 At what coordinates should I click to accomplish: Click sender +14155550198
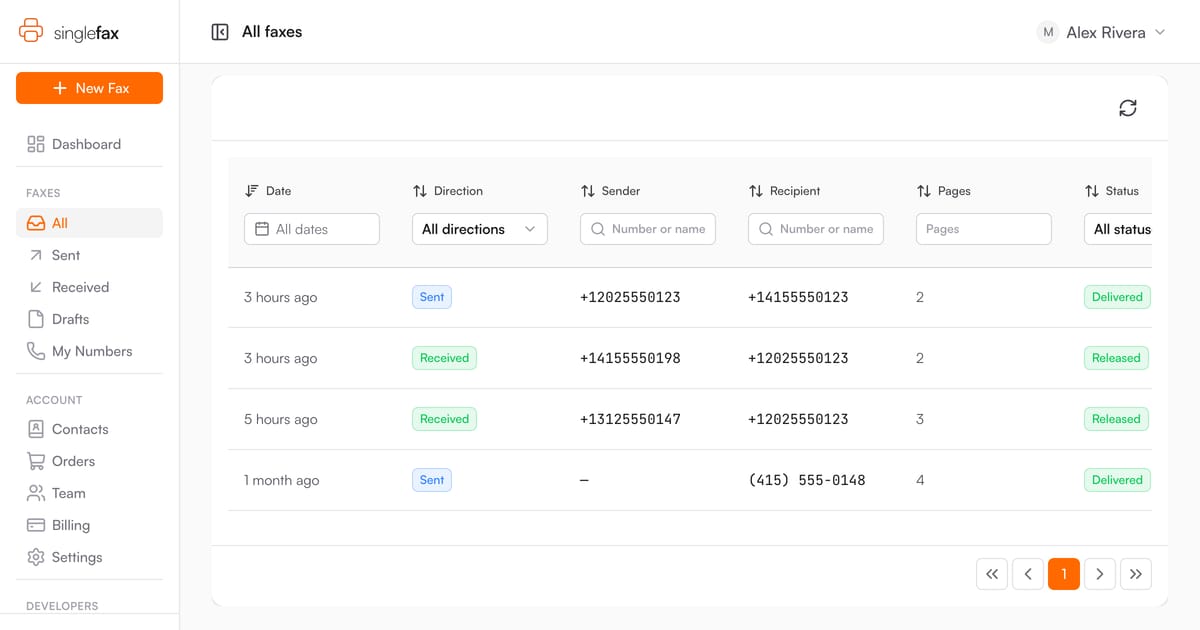630,358
